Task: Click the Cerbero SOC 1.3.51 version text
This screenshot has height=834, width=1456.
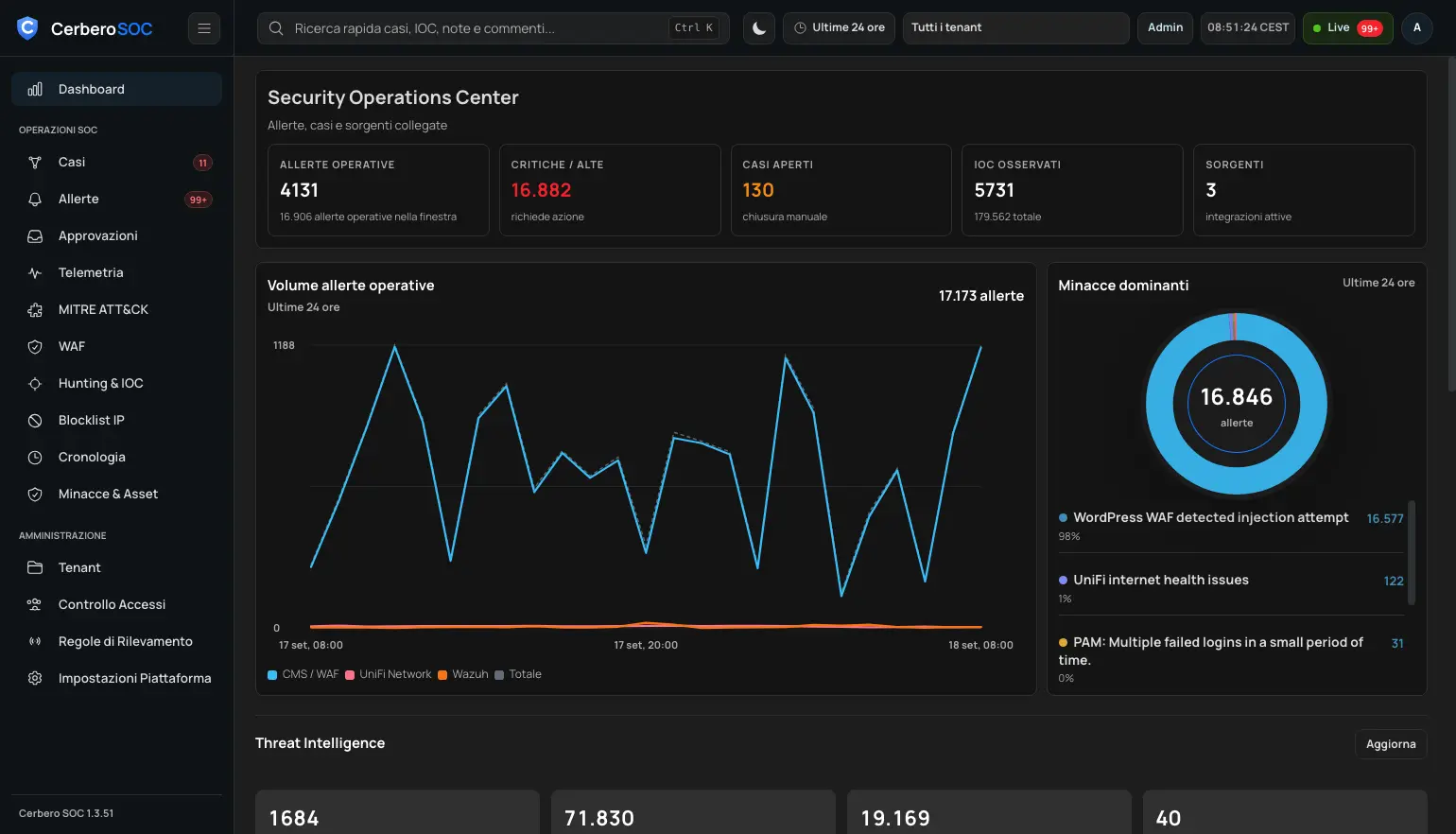Action: coord(66,813)
